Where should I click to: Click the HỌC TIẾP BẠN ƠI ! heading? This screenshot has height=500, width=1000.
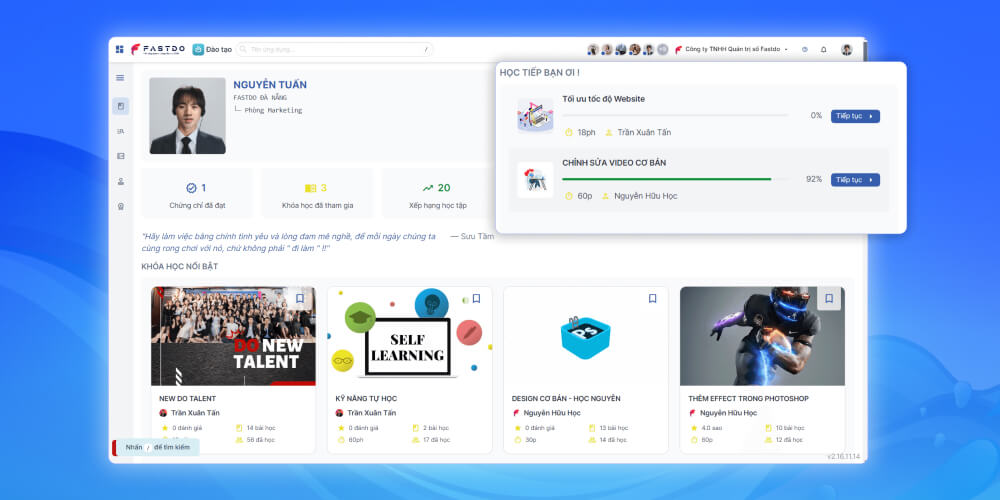540,73
